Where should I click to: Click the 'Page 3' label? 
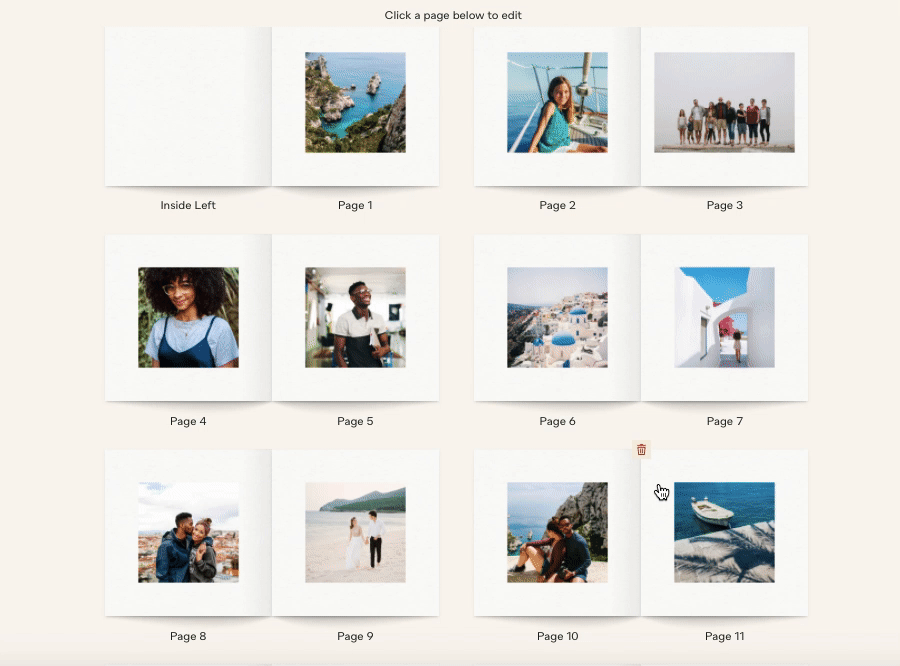(x=724, y=205)
